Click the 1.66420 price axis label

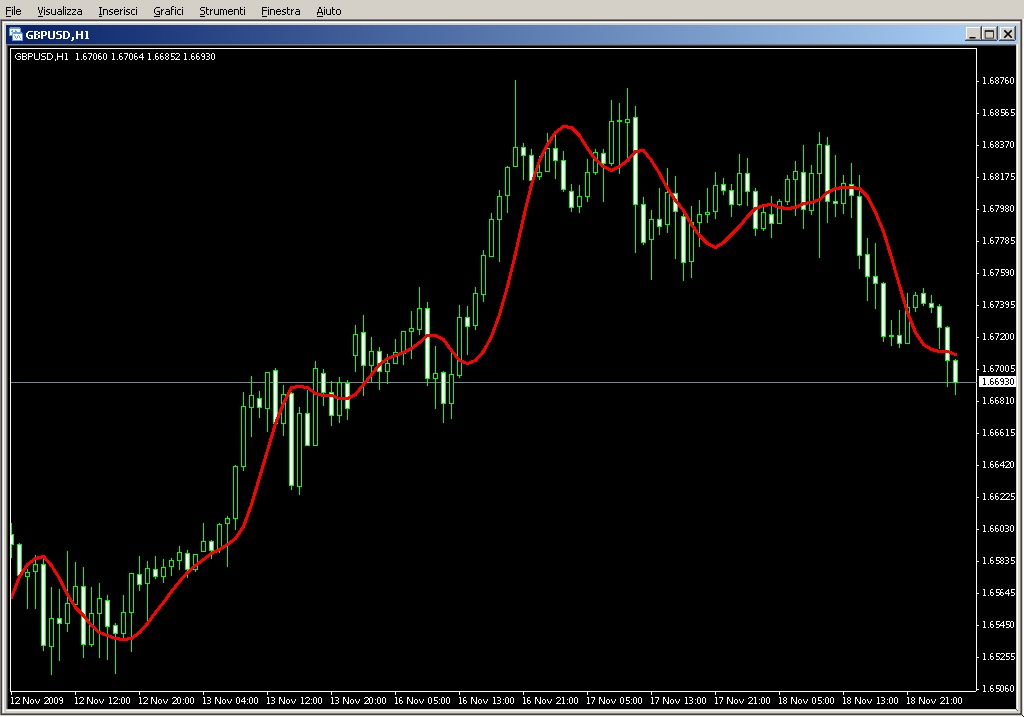pyautogui.click(x=999, y=464)
